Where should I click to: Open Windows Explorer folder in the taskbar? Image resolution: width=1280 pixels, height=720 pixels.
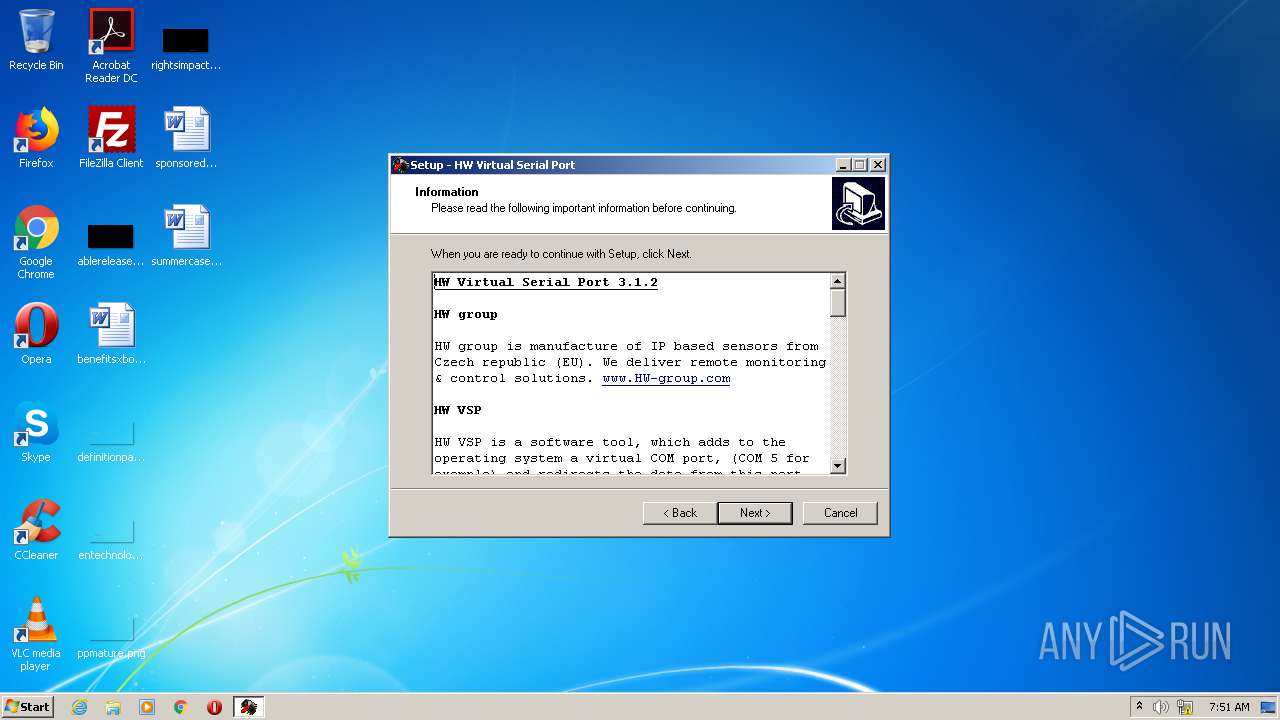(x=113, y=707)
